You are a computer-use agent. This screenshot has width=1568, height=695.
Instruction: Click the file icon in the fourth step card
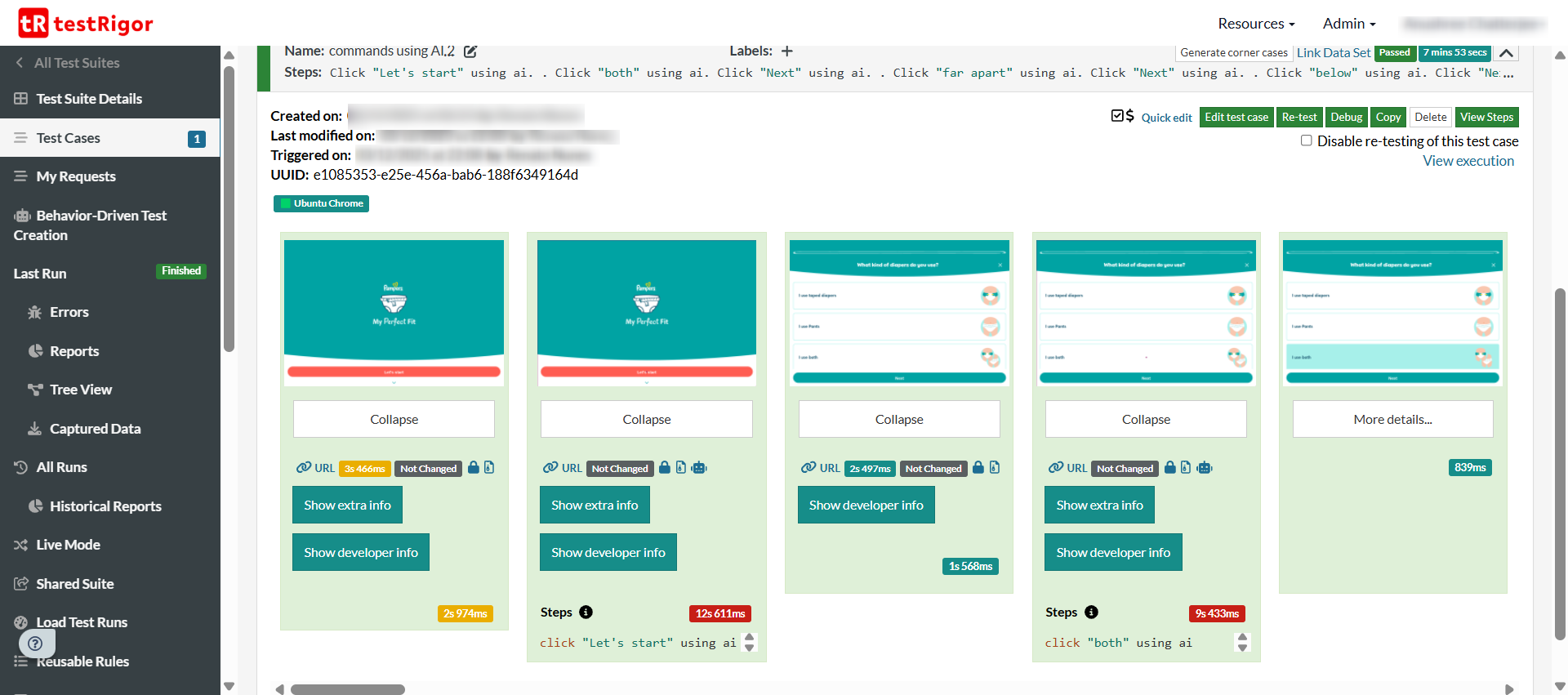tap(1186, 468)
